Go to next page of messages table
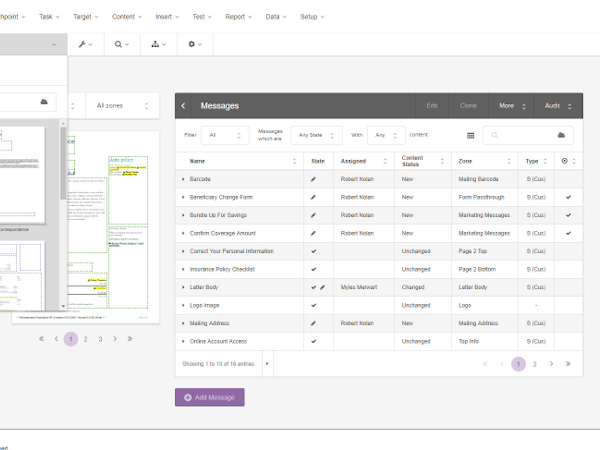The height and width of the screenshot is (450, 600). click(551, 364)
